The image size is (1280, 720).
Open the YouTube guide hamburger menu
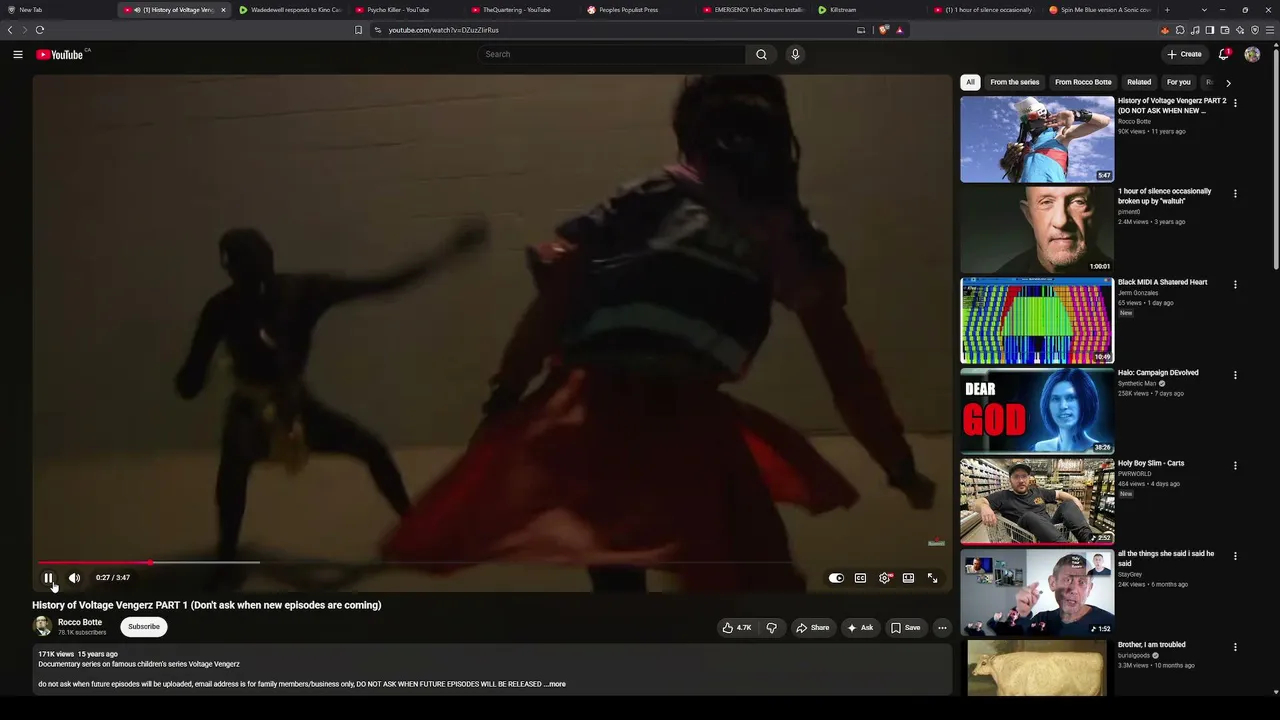[x=18, y=54]
